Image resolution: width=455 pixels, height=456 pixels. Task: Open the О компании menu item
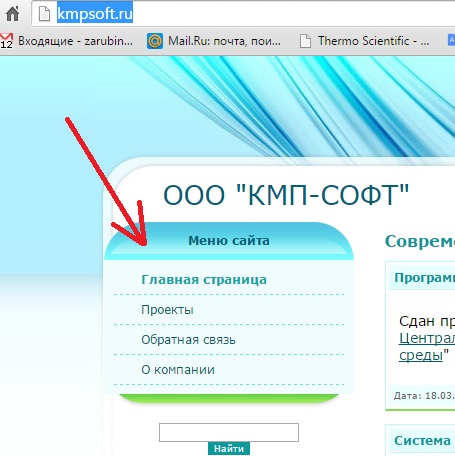point(178,370)
